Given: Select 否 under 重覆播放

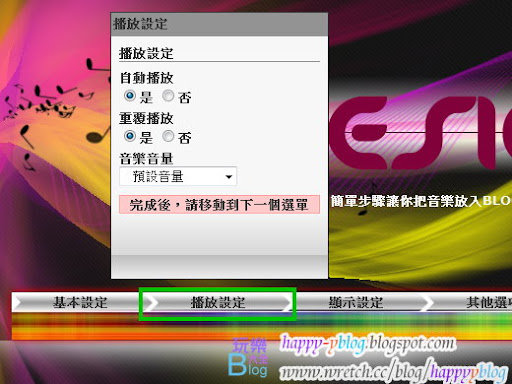Looking at the screenshot, I should tap(168, 136).
